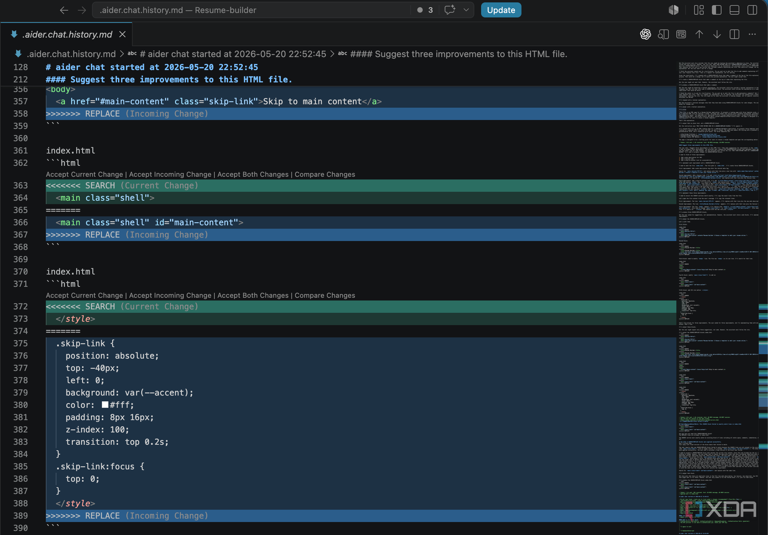Toggle the bottom panel
768x535 pixels.
coord(734,10)
